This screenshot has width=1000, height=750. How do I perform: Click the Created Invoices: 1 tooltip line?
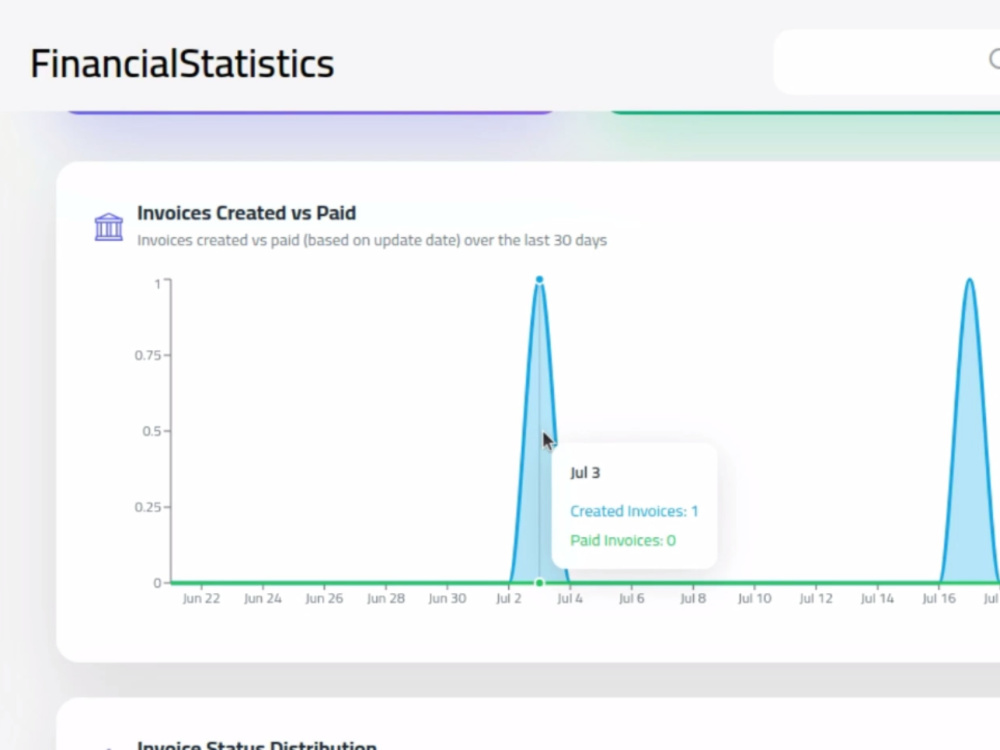[635, 511]
